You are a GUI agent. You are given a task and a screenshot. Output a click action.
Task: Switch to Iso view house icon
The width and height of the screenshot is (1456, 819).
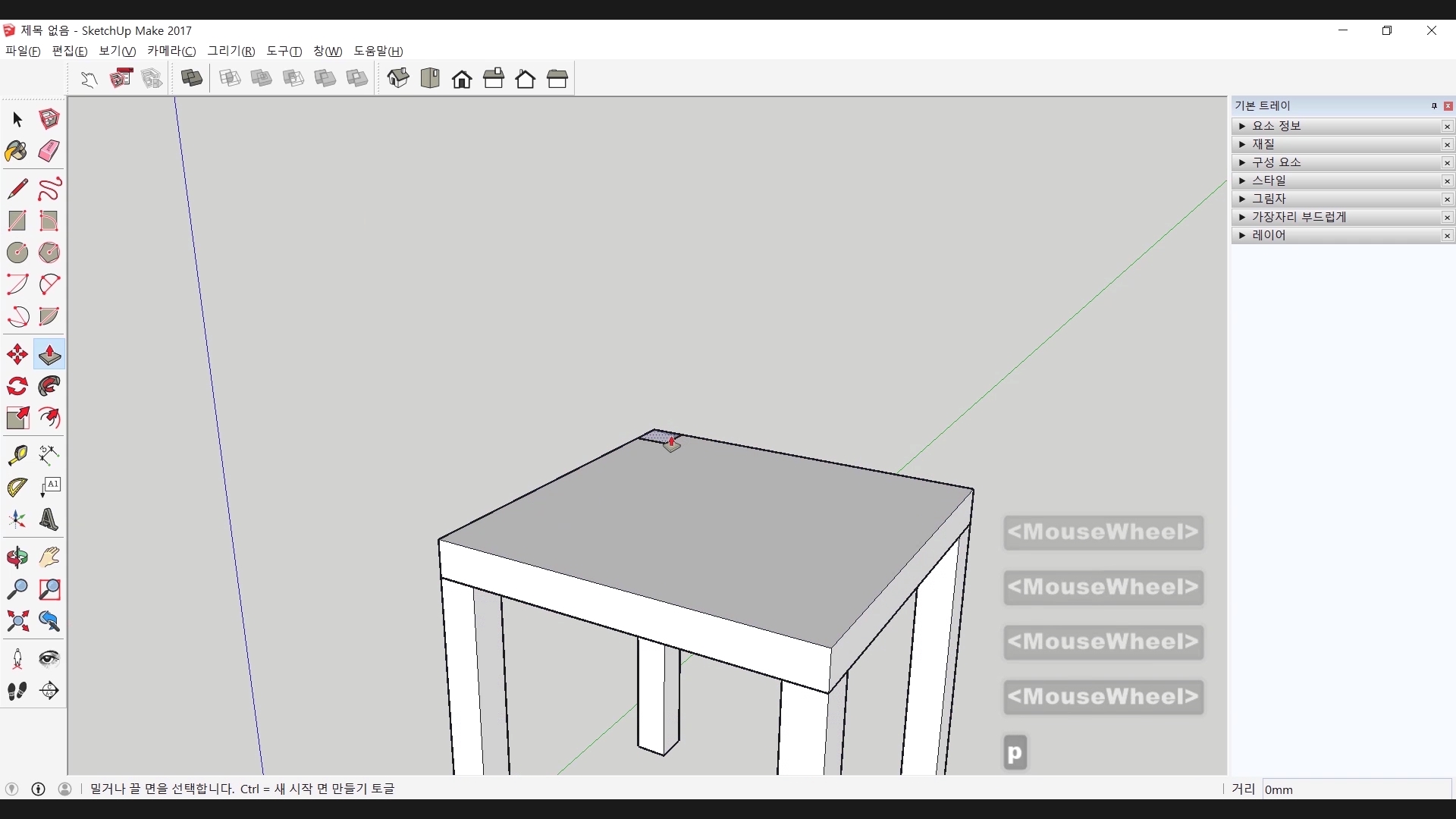(398, 78)
